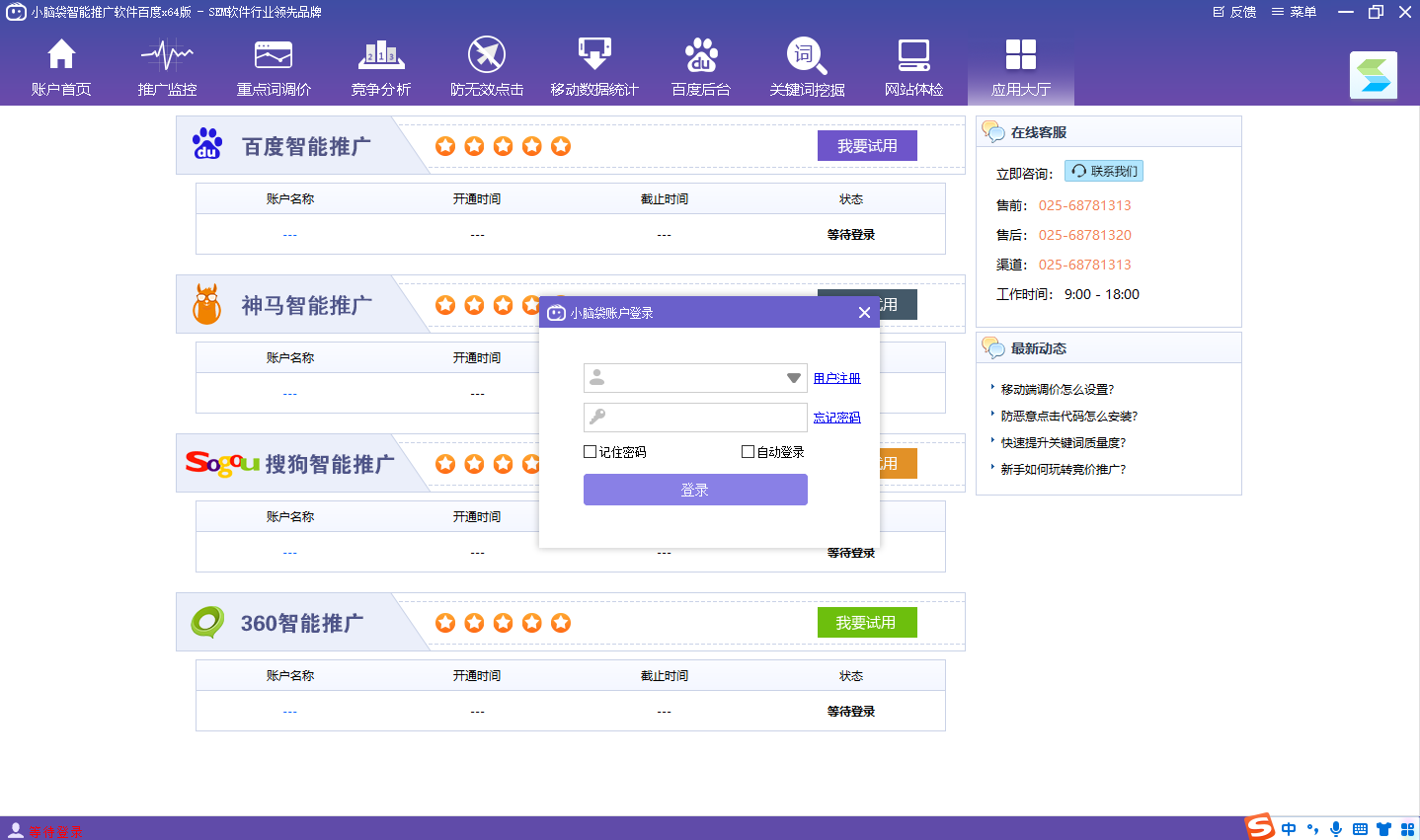This screenshot has height=840, width=1420.
Task: Open 重点词调价 keyword pricing
Action: (x=274, y=68)
